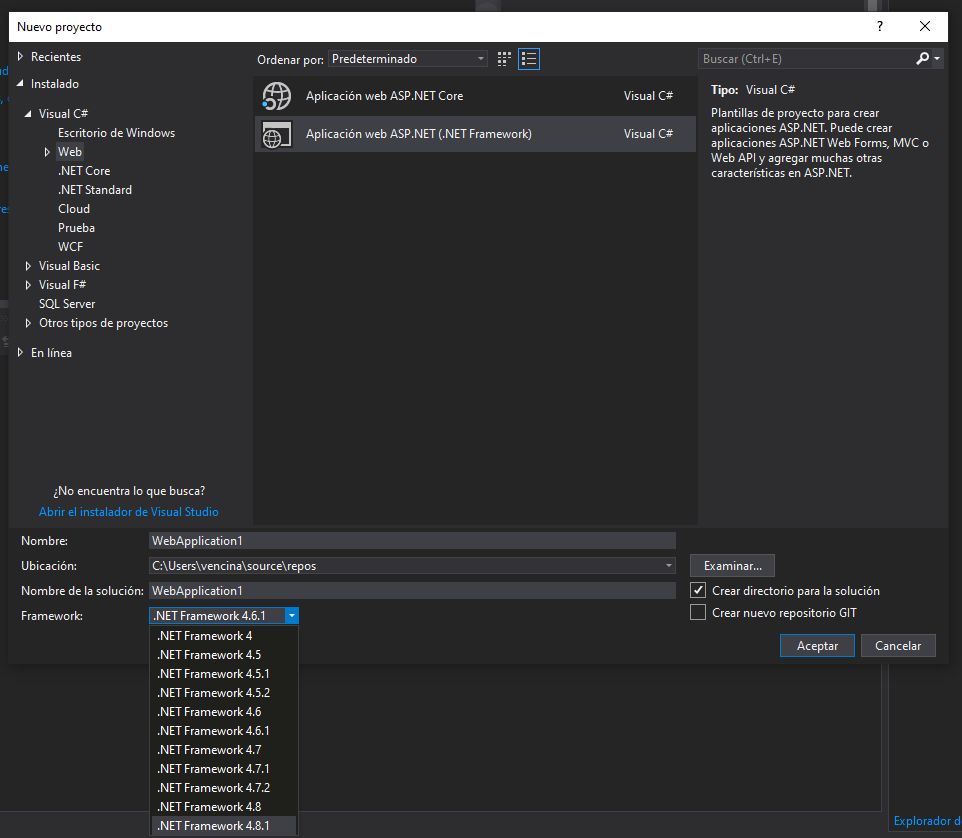
Task: Select .NET Framework 4.5 option
Action: (x=224, y=655)
